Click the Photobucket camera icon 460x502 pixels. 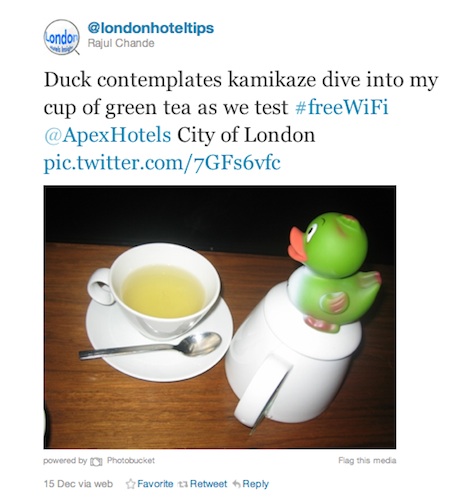(x=97, y=461)
